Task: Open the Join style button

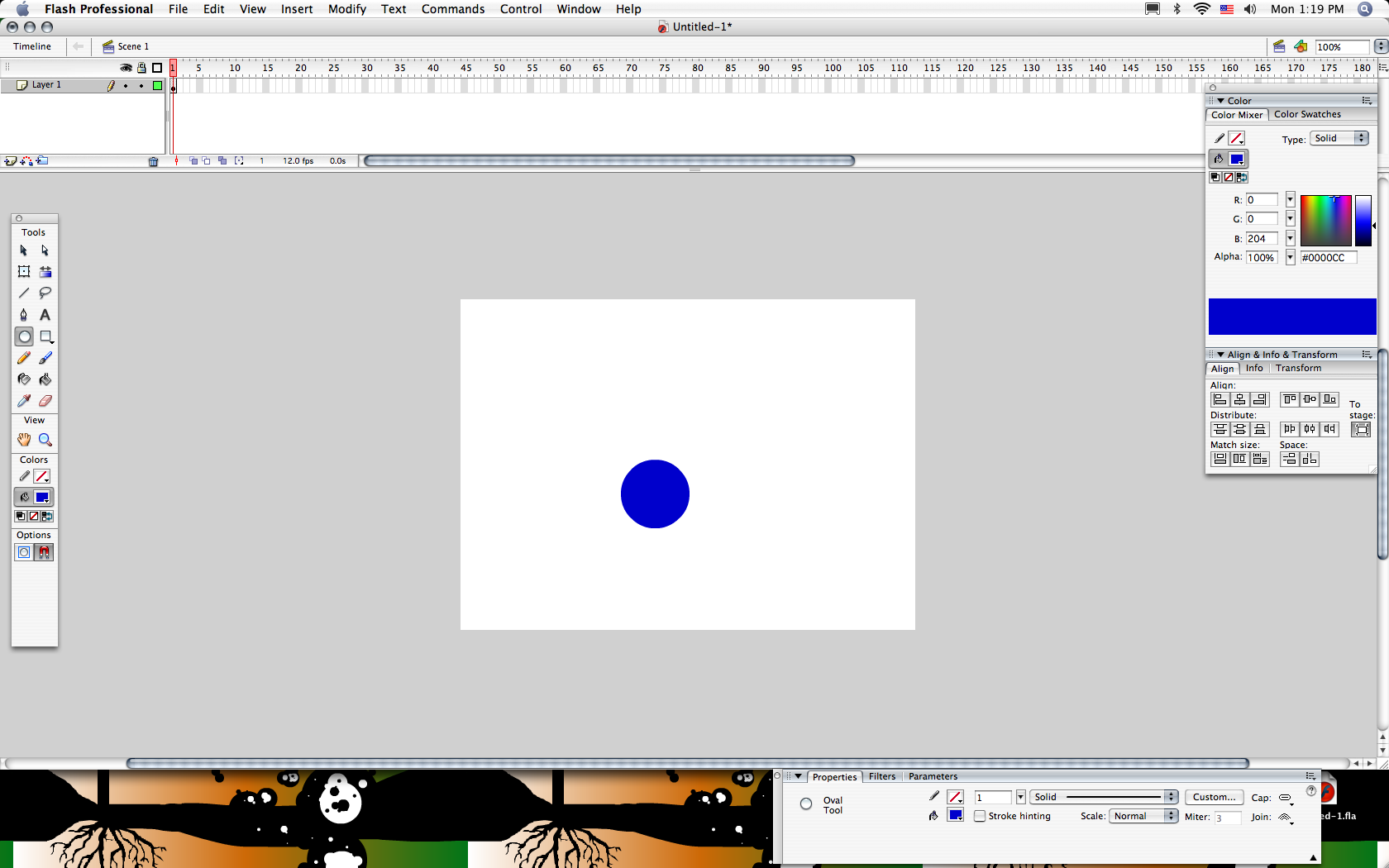Action: (x=1286, y=818)
